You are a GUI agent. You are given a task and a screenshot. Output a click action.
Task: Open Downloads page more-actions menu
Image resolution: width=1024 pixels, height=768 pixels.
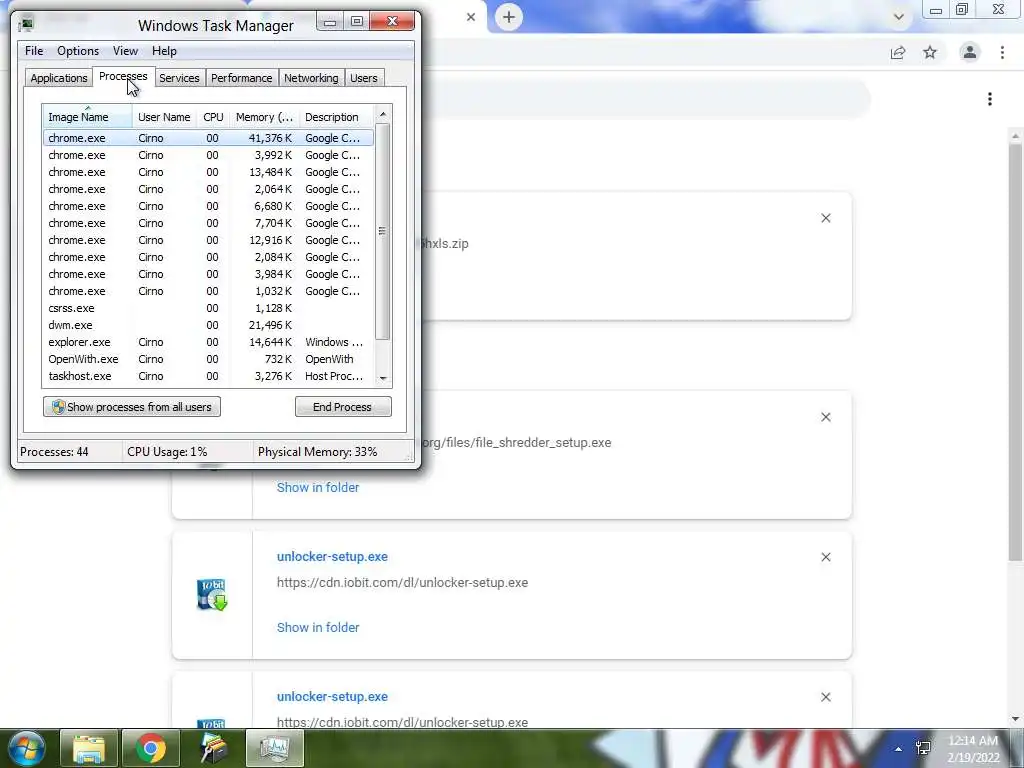point(990,99)
